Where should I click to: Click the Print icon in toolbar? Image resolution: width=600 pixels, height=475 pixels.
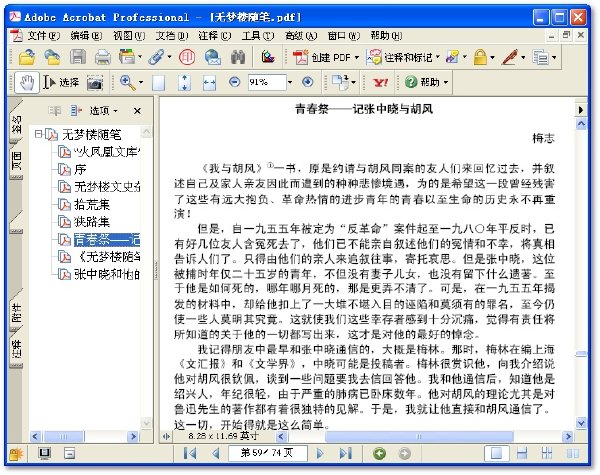coord(103,57)
